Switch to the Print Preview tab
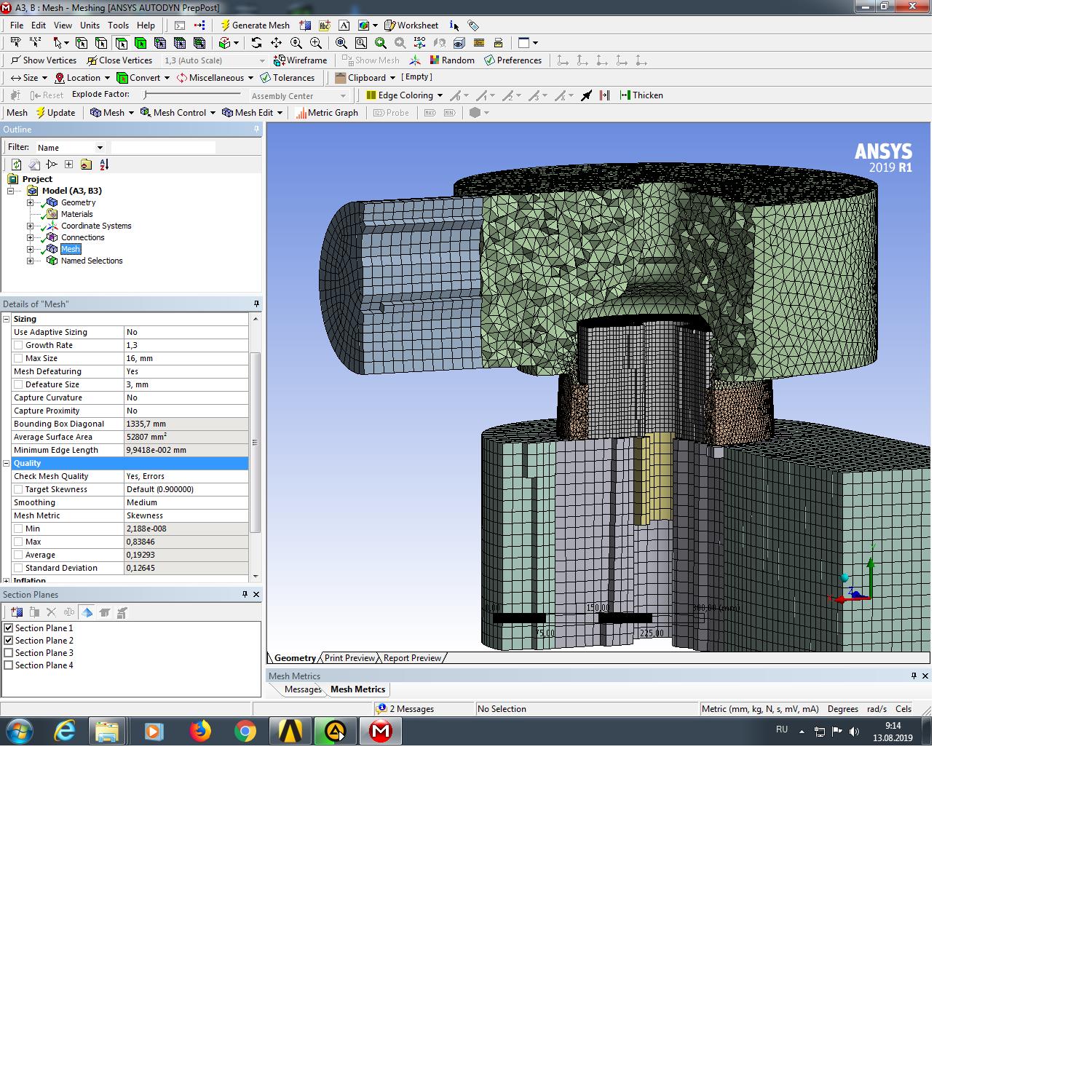The width and height of the screenshot is (1092, 1092). (x=349, y=658)
